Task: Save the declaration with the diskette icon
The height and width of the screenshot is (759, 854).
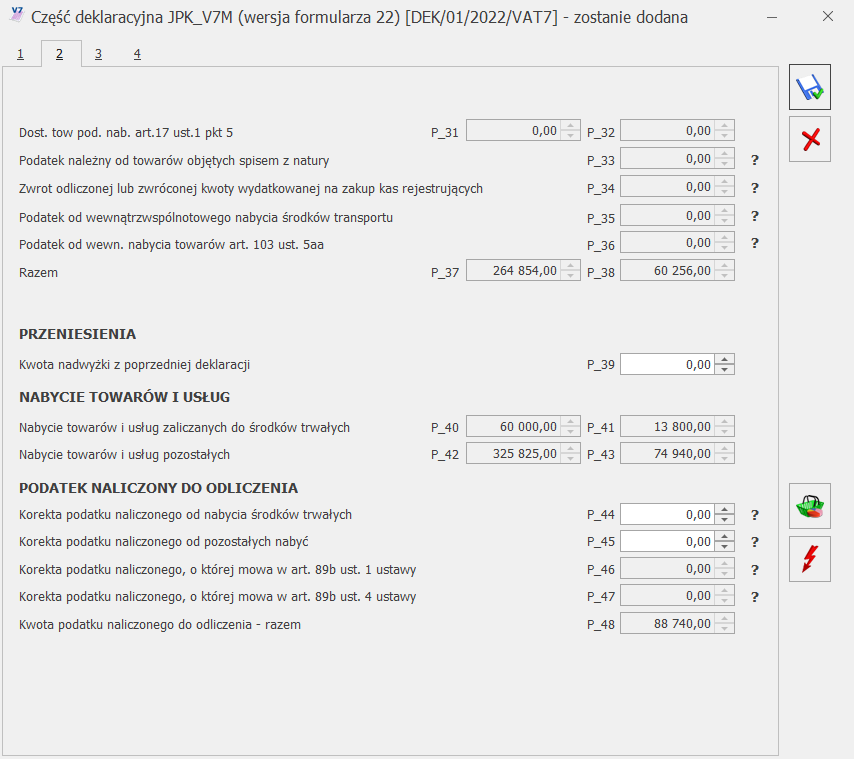Action: 810,87
